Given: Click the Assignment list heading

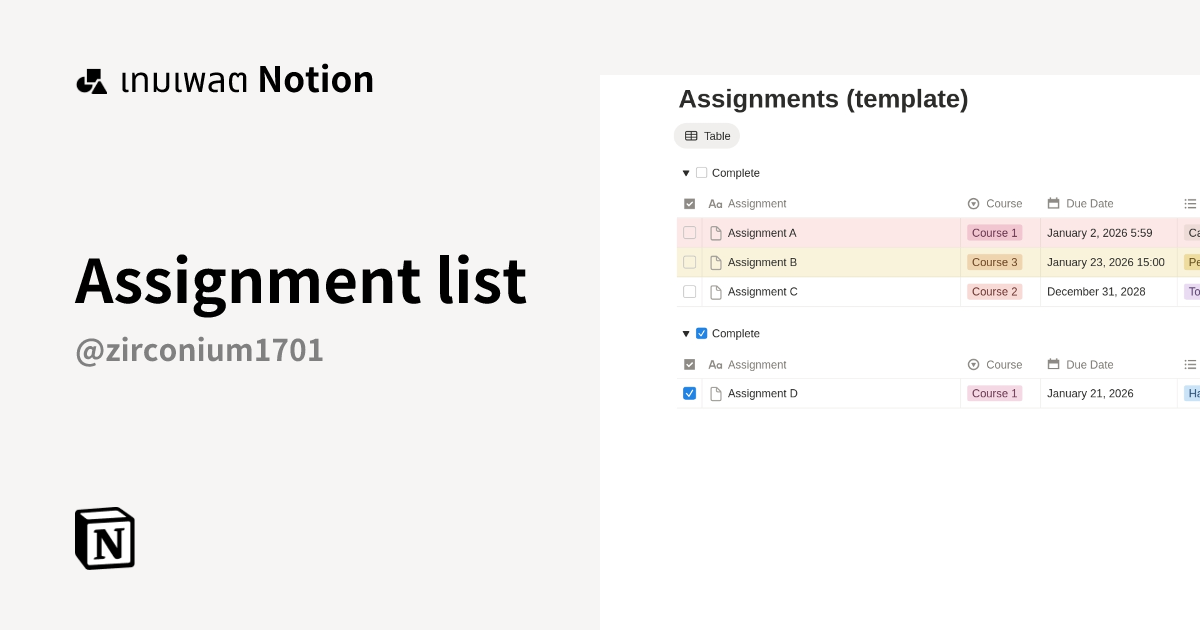Looking at the screenshot, I should (300, 281).
